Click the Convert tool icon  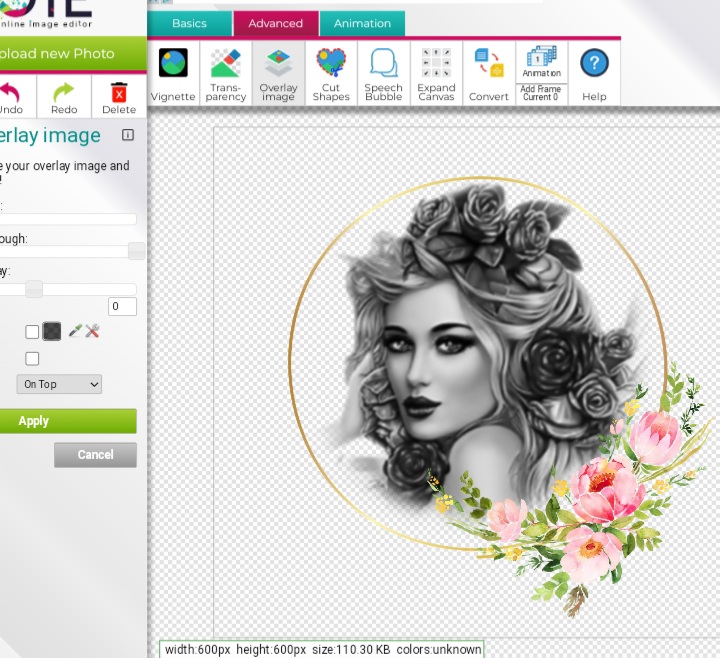click(x=489, y=73)
